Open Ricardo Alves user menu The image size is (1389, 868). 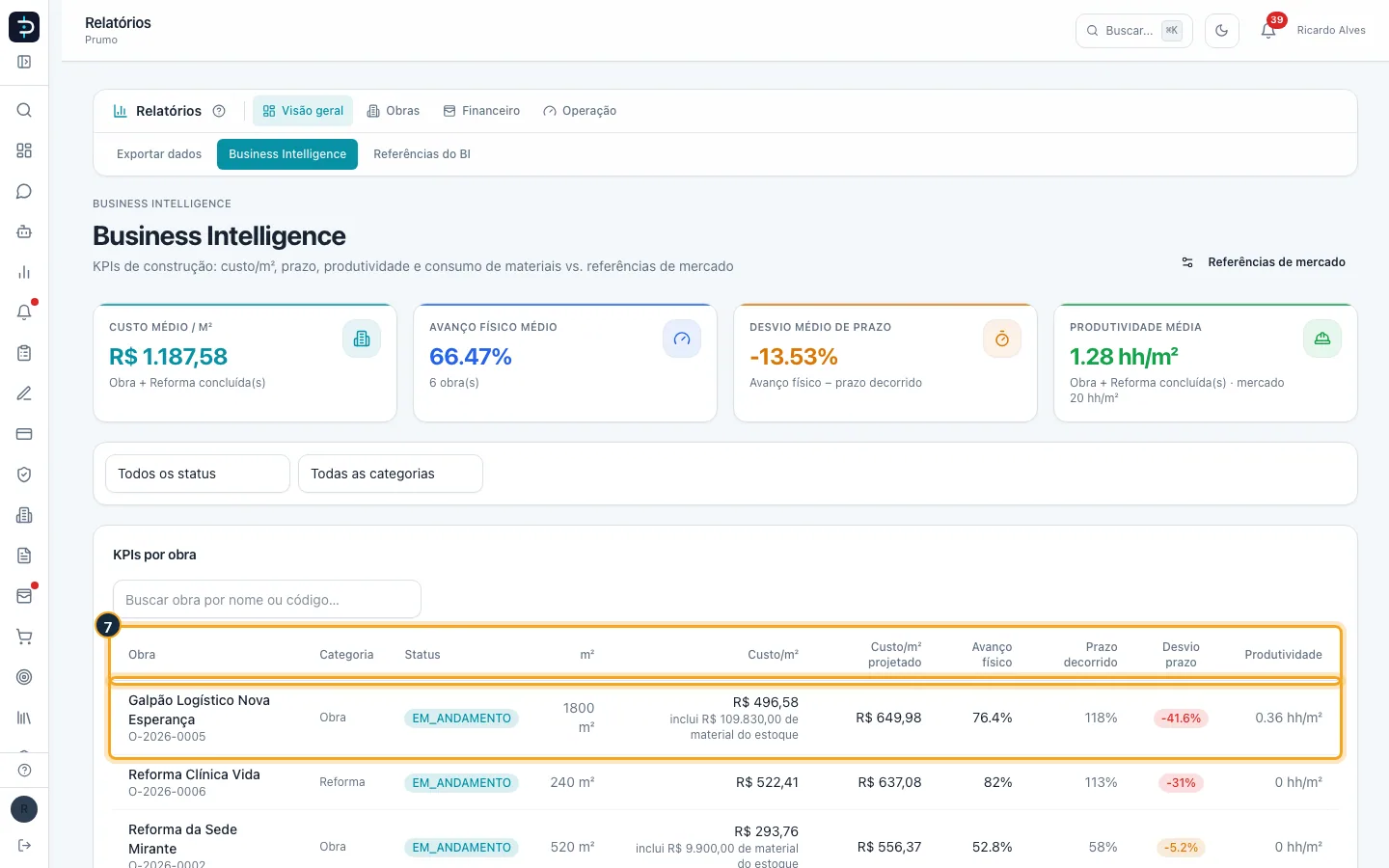(x=1331, y=31)
